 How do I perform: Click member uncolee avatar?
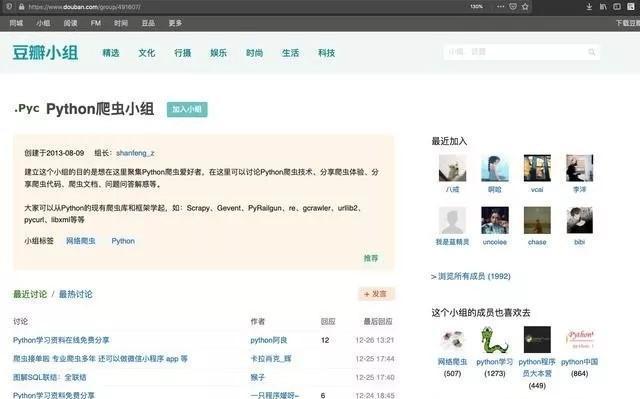point(495,220)
